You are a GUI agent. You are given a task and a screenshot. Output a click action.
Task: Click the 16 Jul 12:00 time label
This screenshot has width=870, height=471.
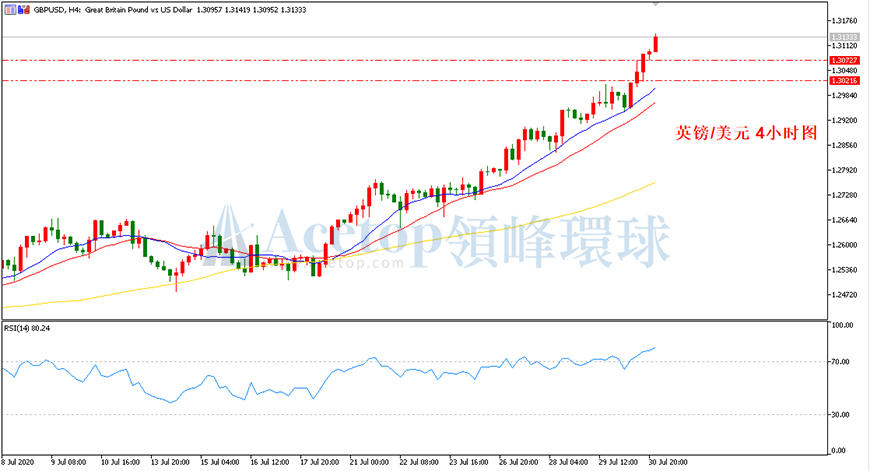pyautogui.click(x=270, y=462)
